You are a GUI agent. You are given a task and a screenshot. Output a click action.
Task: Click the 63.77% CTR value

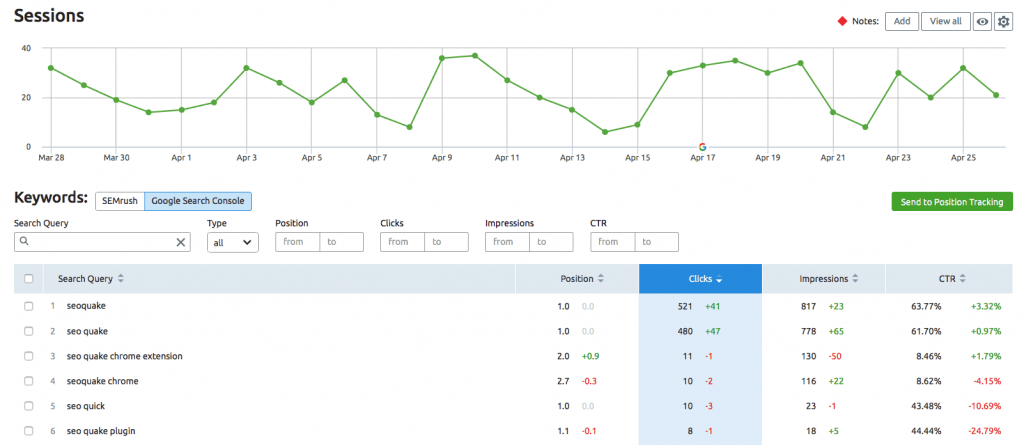tap(927, 306)
